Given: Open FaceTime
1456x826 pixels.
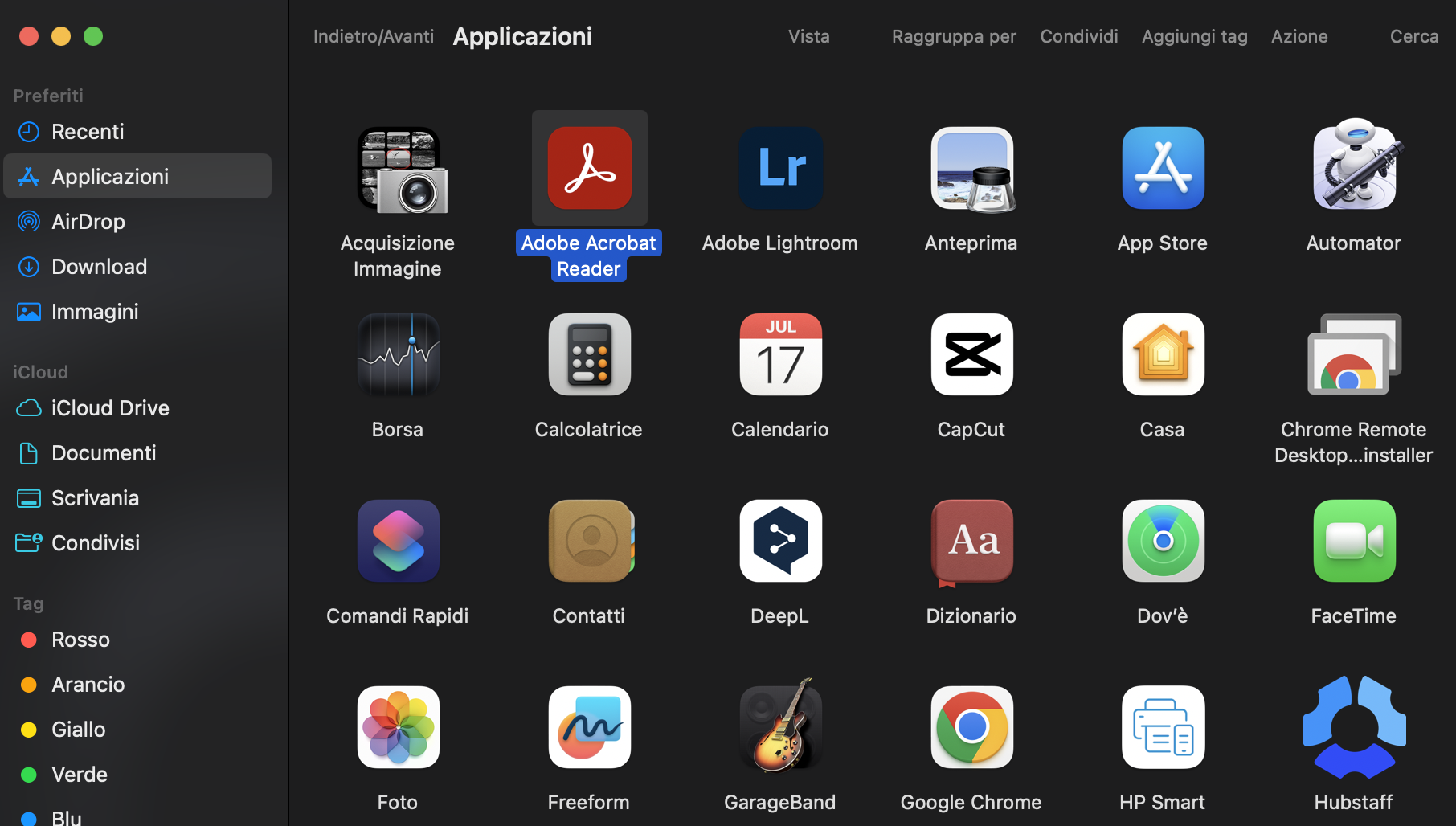Looking at the screenshot, I should coord(1353,541).
